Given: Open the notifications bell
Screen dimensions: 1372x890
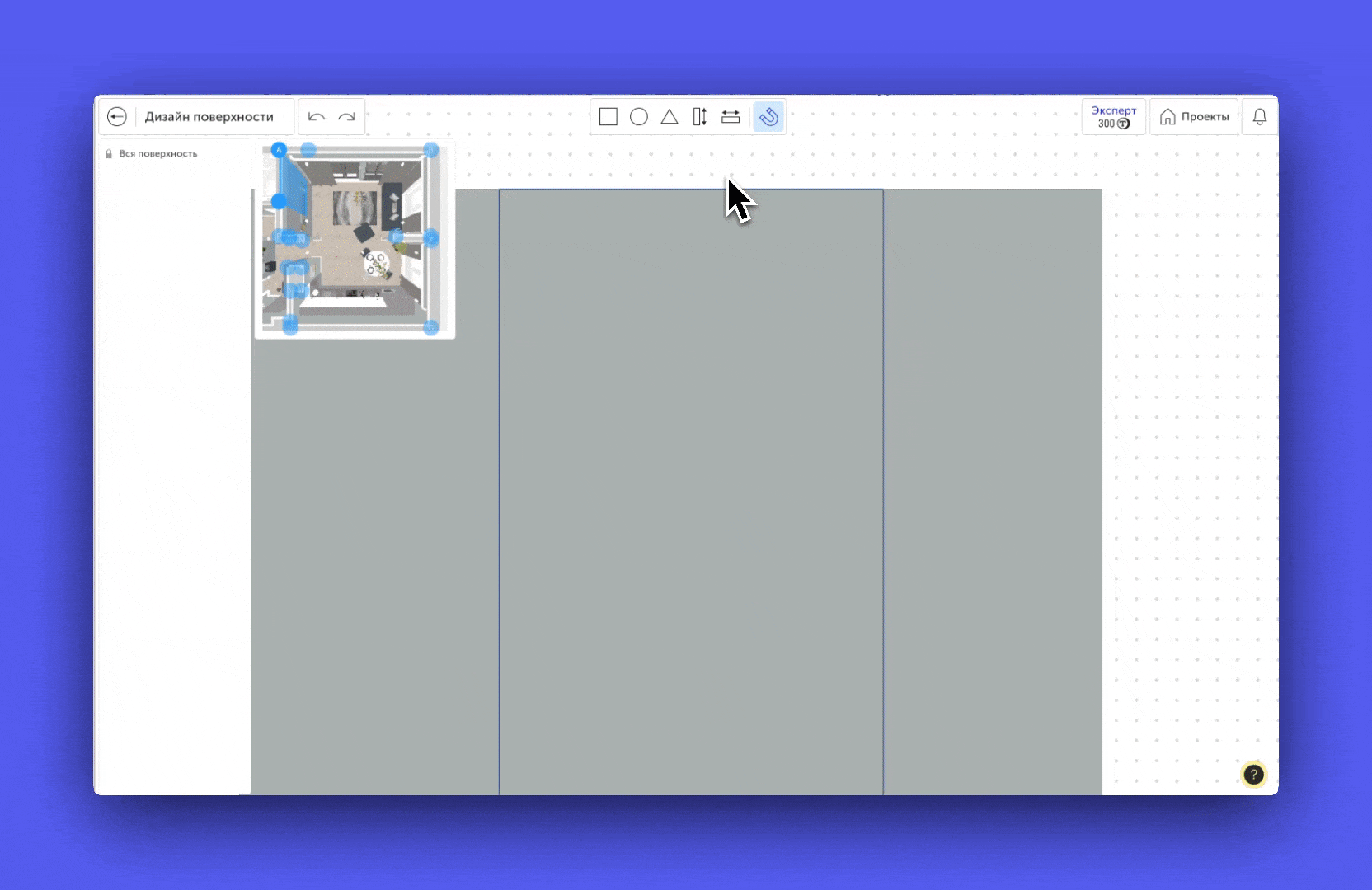Looking at the screenshot, I should pyautogui.click(x=1260, y=117).
